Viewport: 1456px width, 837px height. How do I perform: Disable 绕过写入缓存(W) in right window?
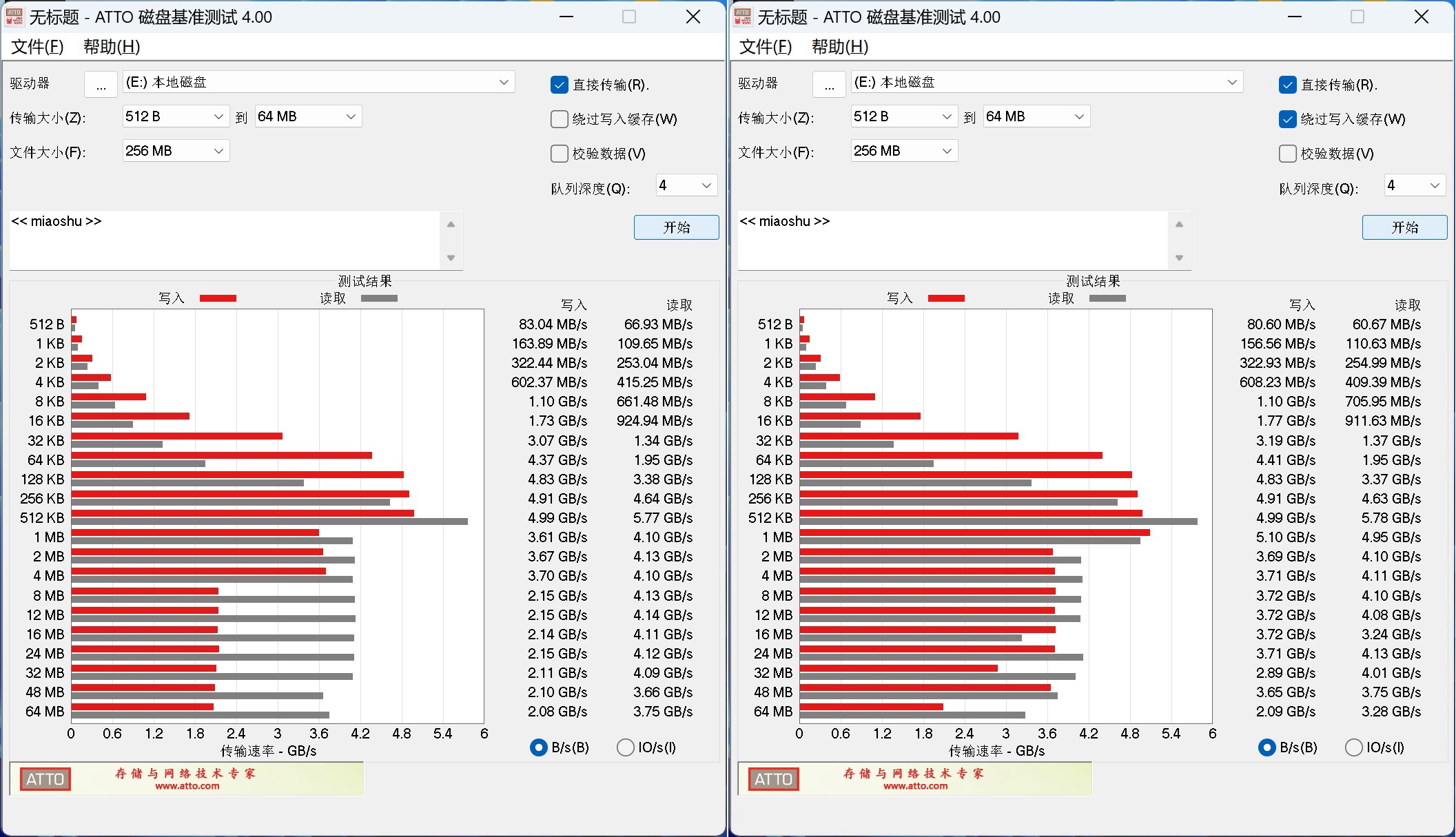coord(1287,119)
